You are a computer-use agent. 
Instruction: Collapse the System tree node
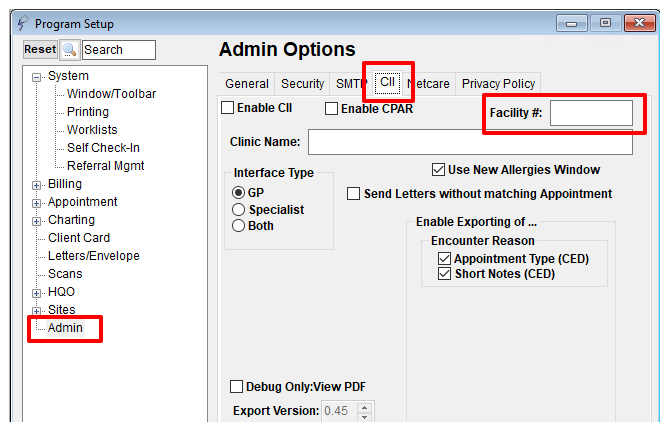coord(37,77)
